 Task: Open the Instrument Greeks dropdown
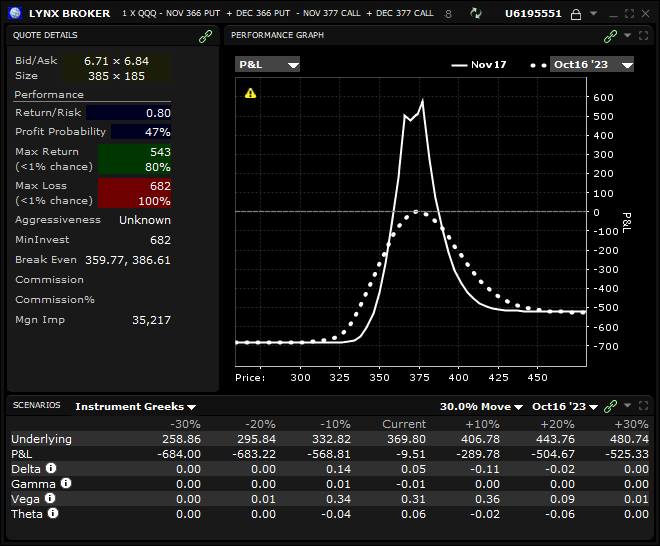click(136, 407)
